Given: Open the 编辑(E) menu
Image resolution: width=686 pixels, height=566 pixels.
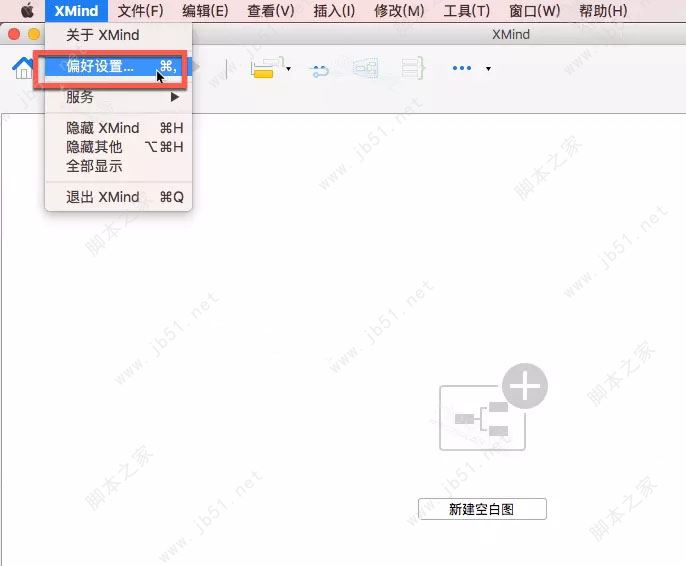Looking at the screenshot, I should point(205,10).
